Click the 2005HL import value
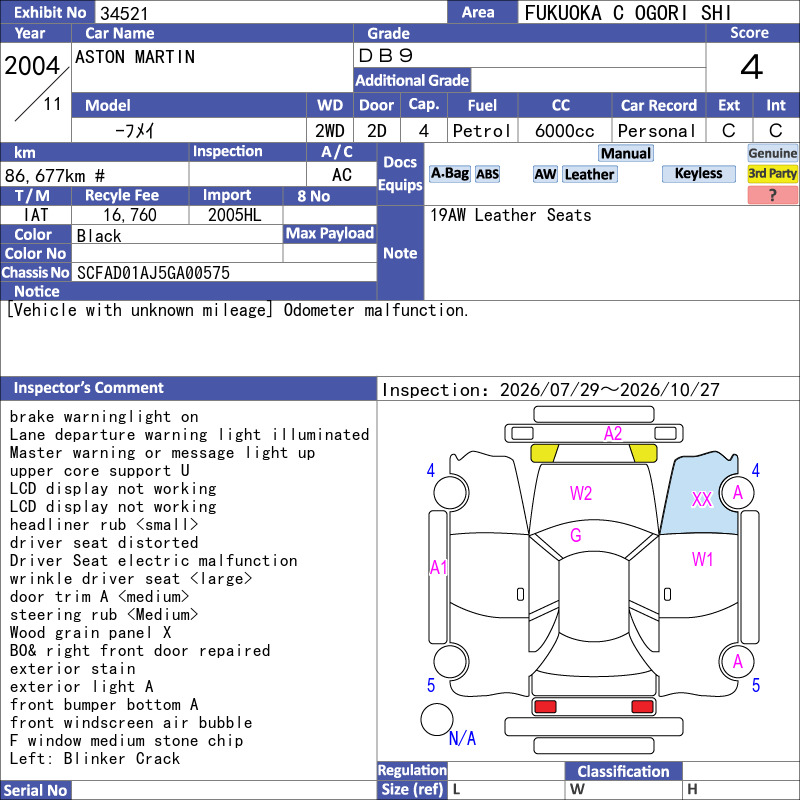Image resolution: width=800 pixels, height=800 pixels. 235,215
